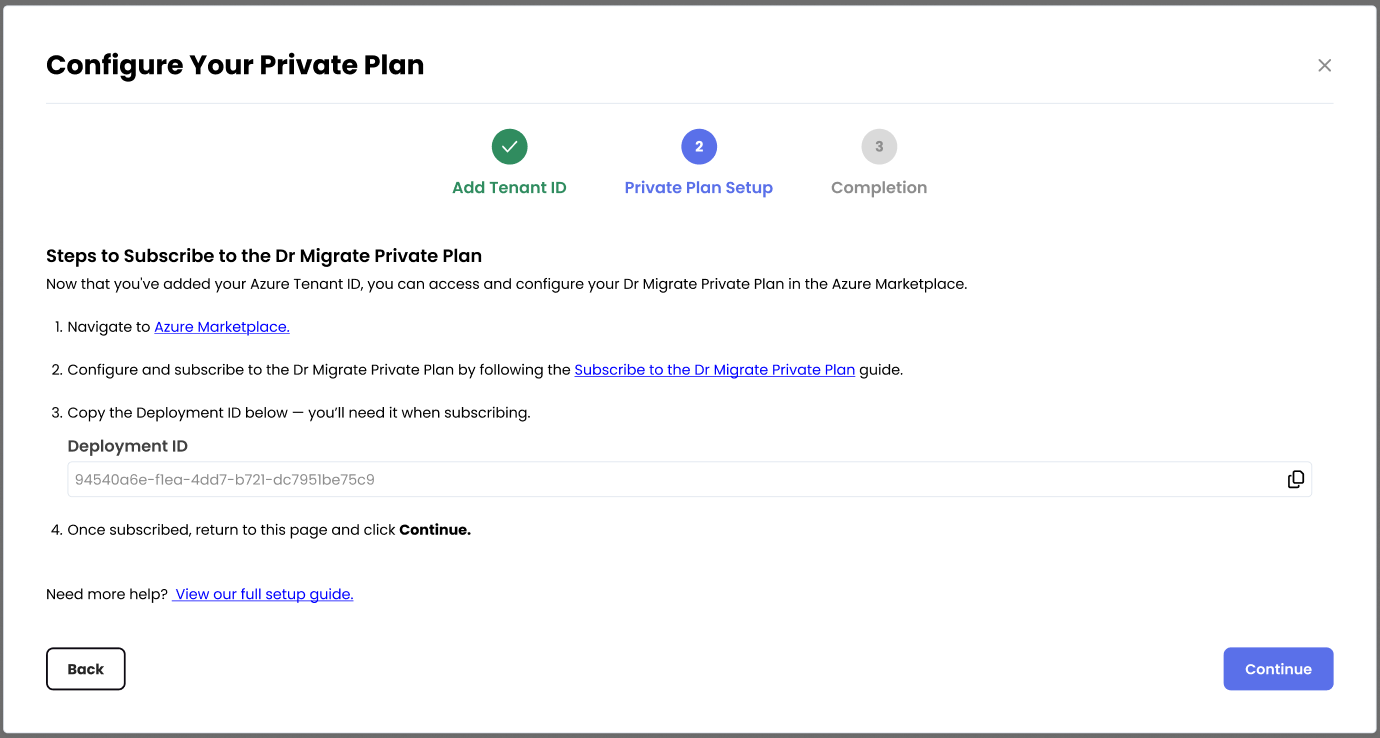
Task: Go to the Add Tenant ID step label
Action: (x=509, y=188)
